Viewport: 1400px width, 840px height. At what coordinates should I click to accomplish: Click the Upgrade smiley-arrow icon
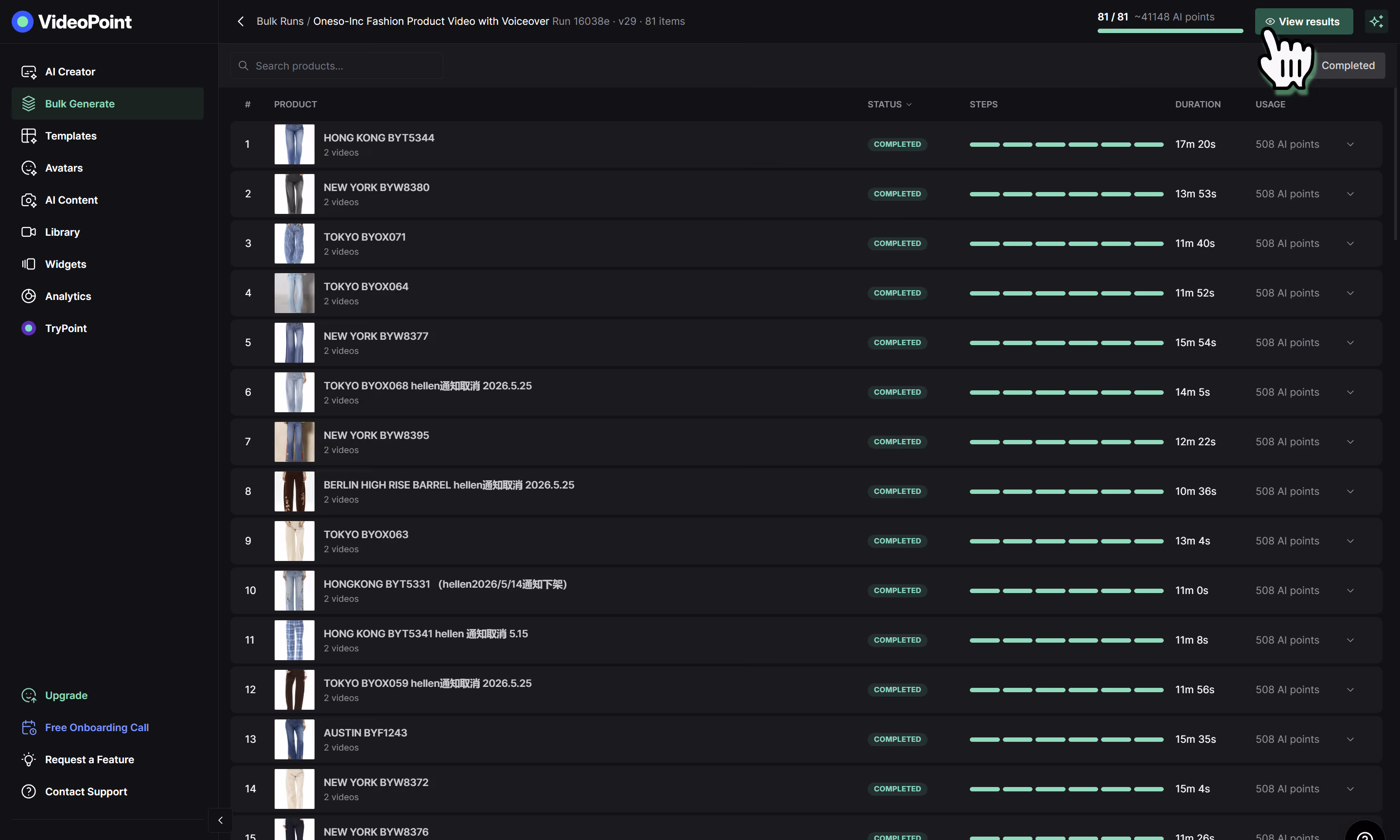click(28, 695)
